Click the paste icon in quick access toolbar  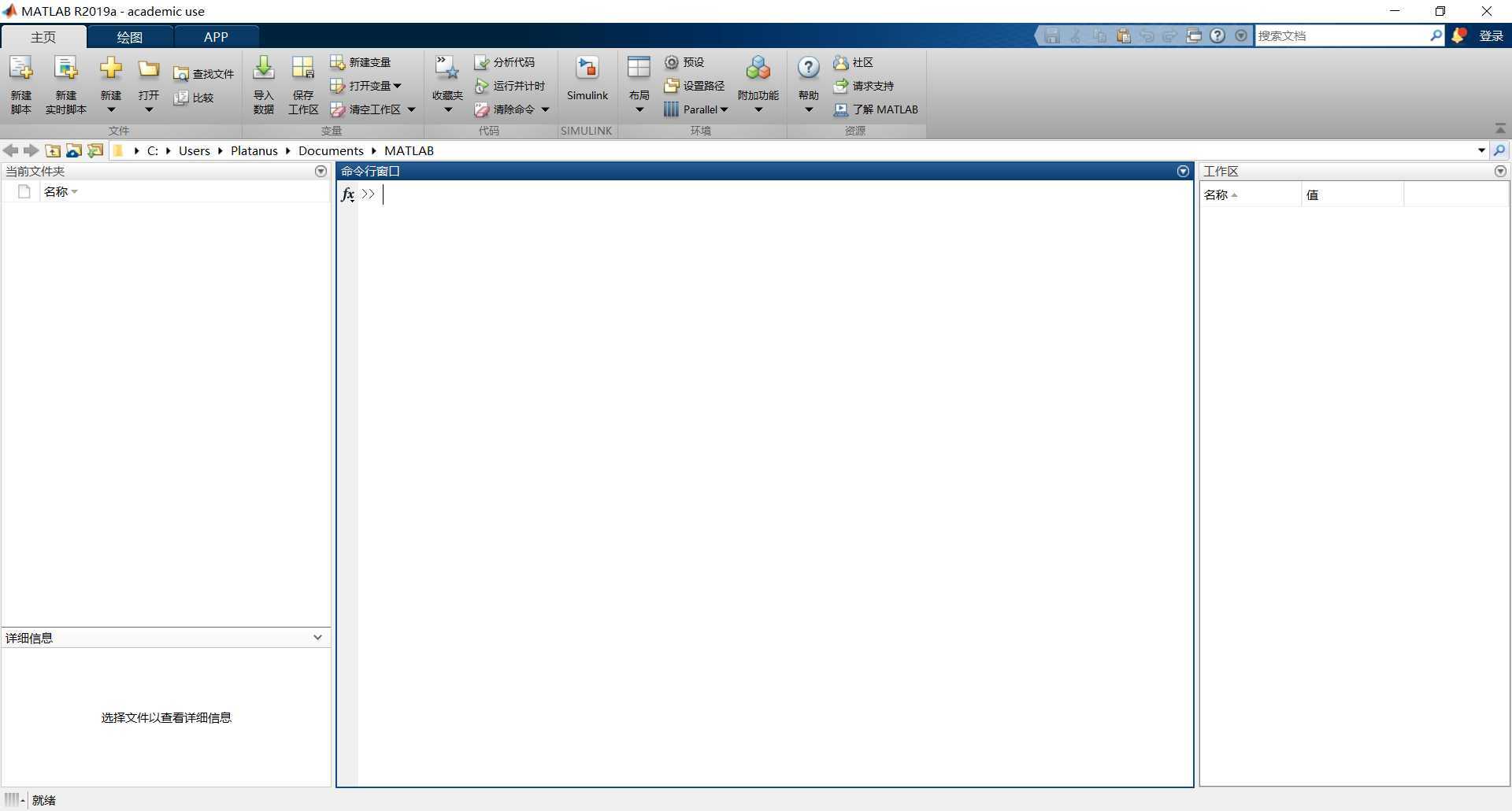(1124, 35)
